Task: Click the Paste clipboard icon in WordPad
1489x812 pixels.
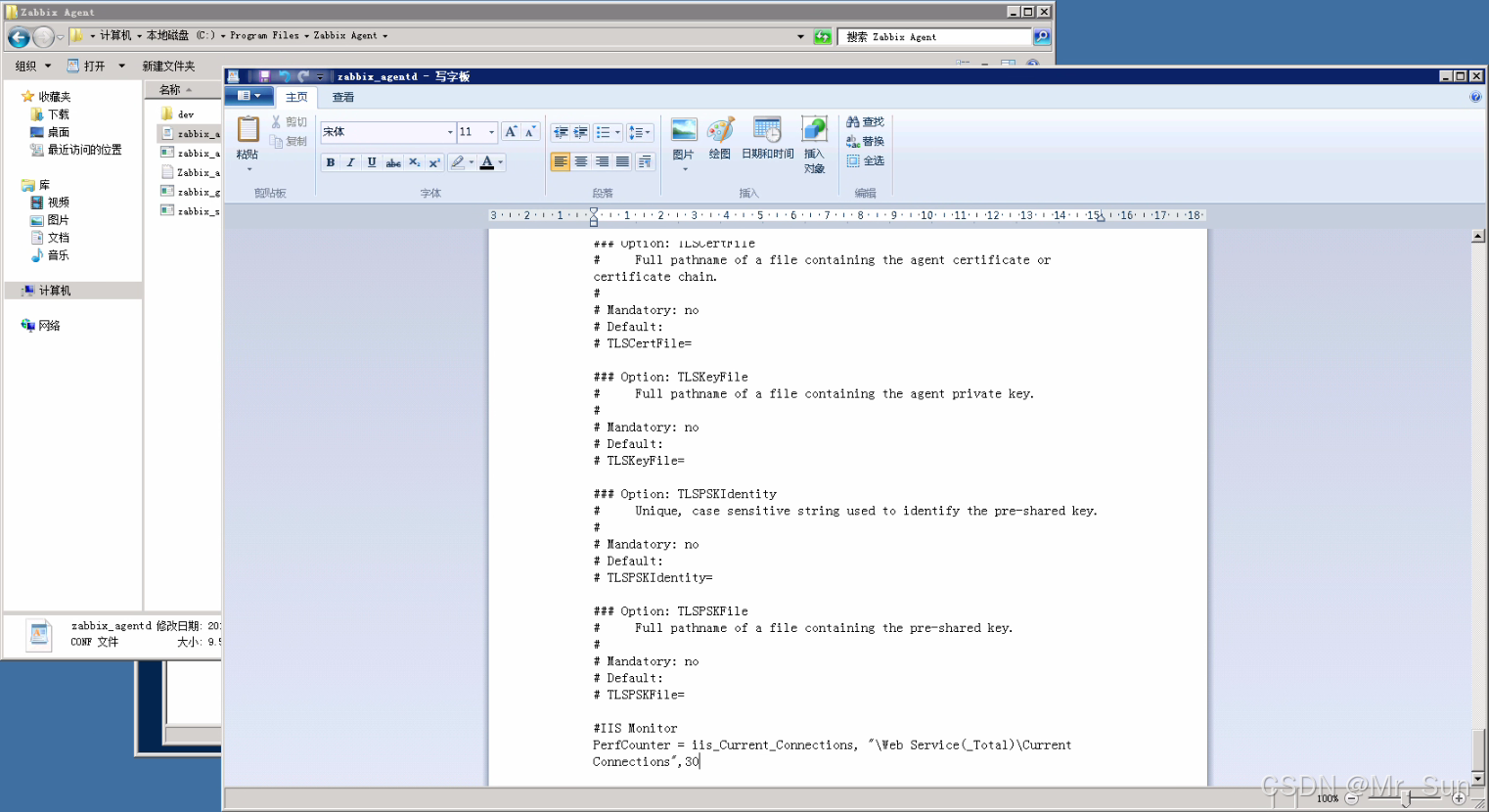Action: [x=248, y=129]
